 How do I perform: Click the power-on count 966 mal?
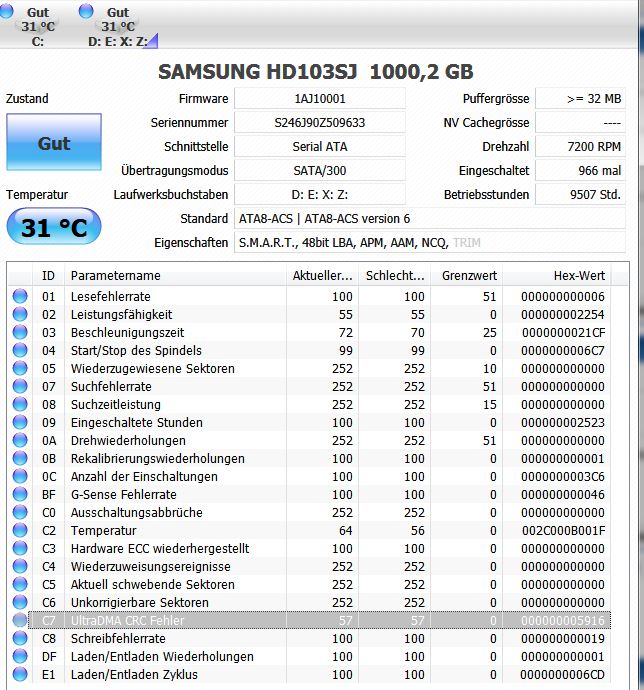580,170
